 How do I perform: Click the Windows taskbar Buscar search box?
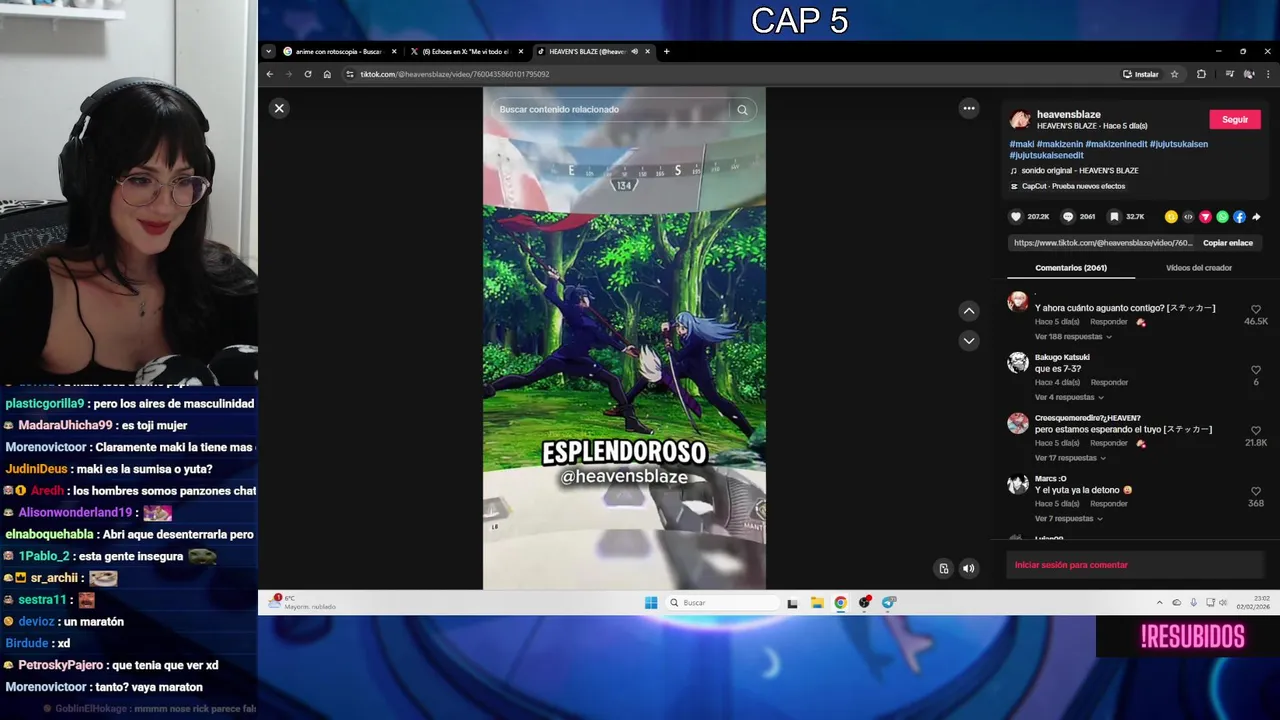click(x=723, y=602)
